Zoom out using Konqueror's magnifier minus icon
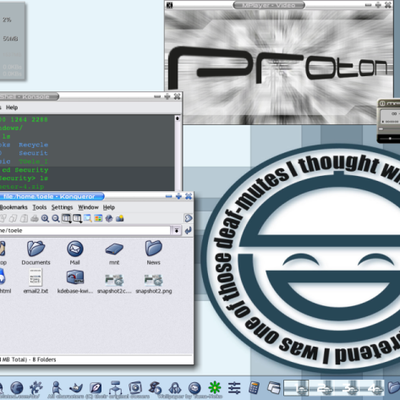The height and width of the screenshot is (400, 400). click(56, 219)
